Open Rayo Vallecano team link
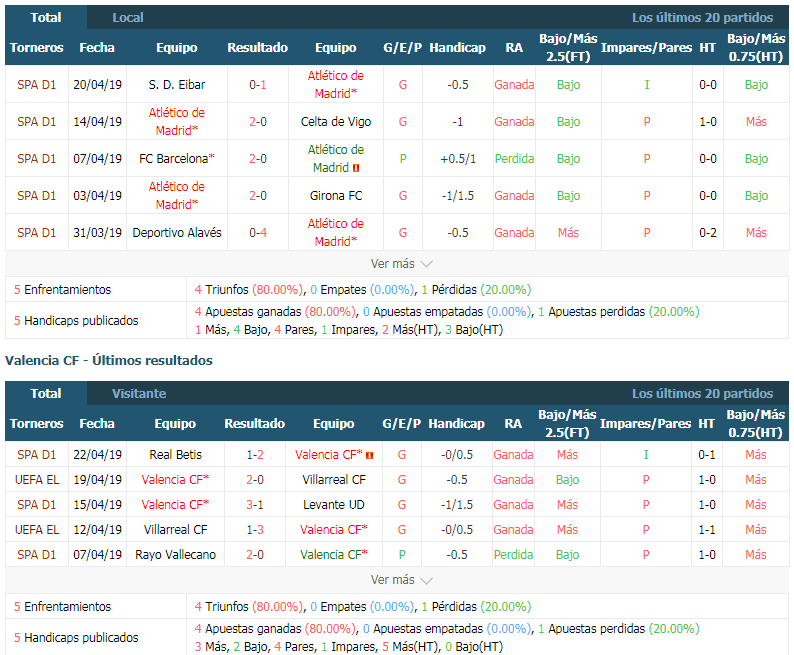This screenshot has height=655, width=794. pyautogui.click(x=175, y=555)
